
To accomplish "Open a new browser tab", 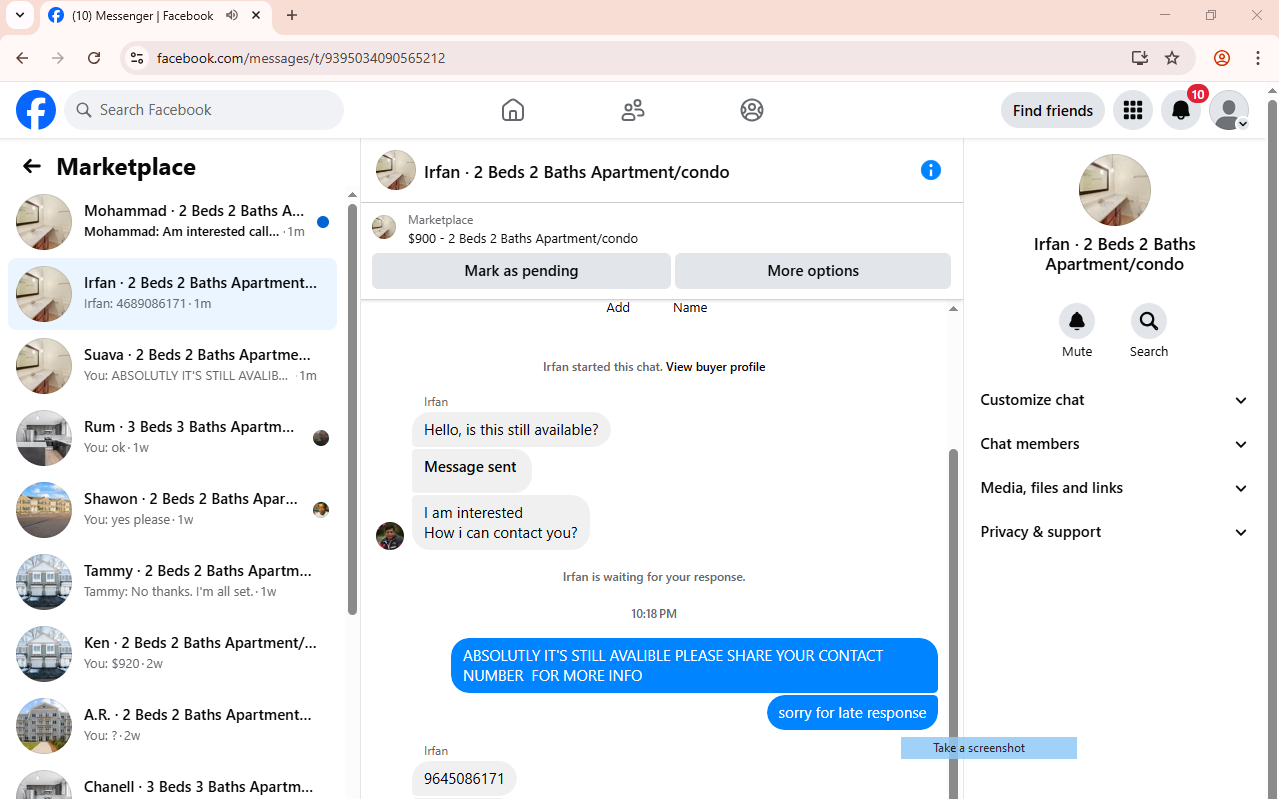I will (x=292, y=15).
